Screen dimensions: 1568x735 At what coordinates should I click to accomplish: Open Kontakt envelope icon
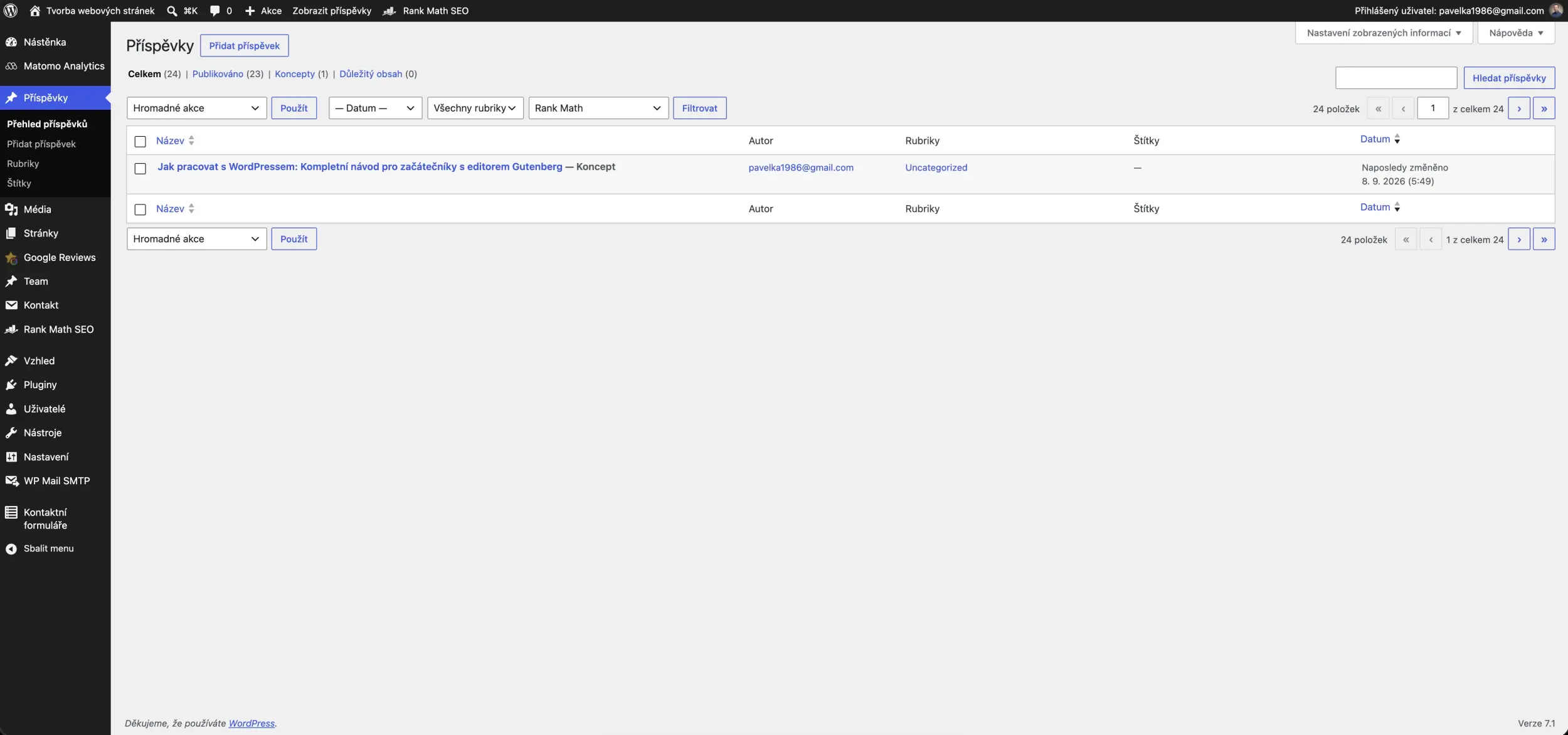[11, 305]
